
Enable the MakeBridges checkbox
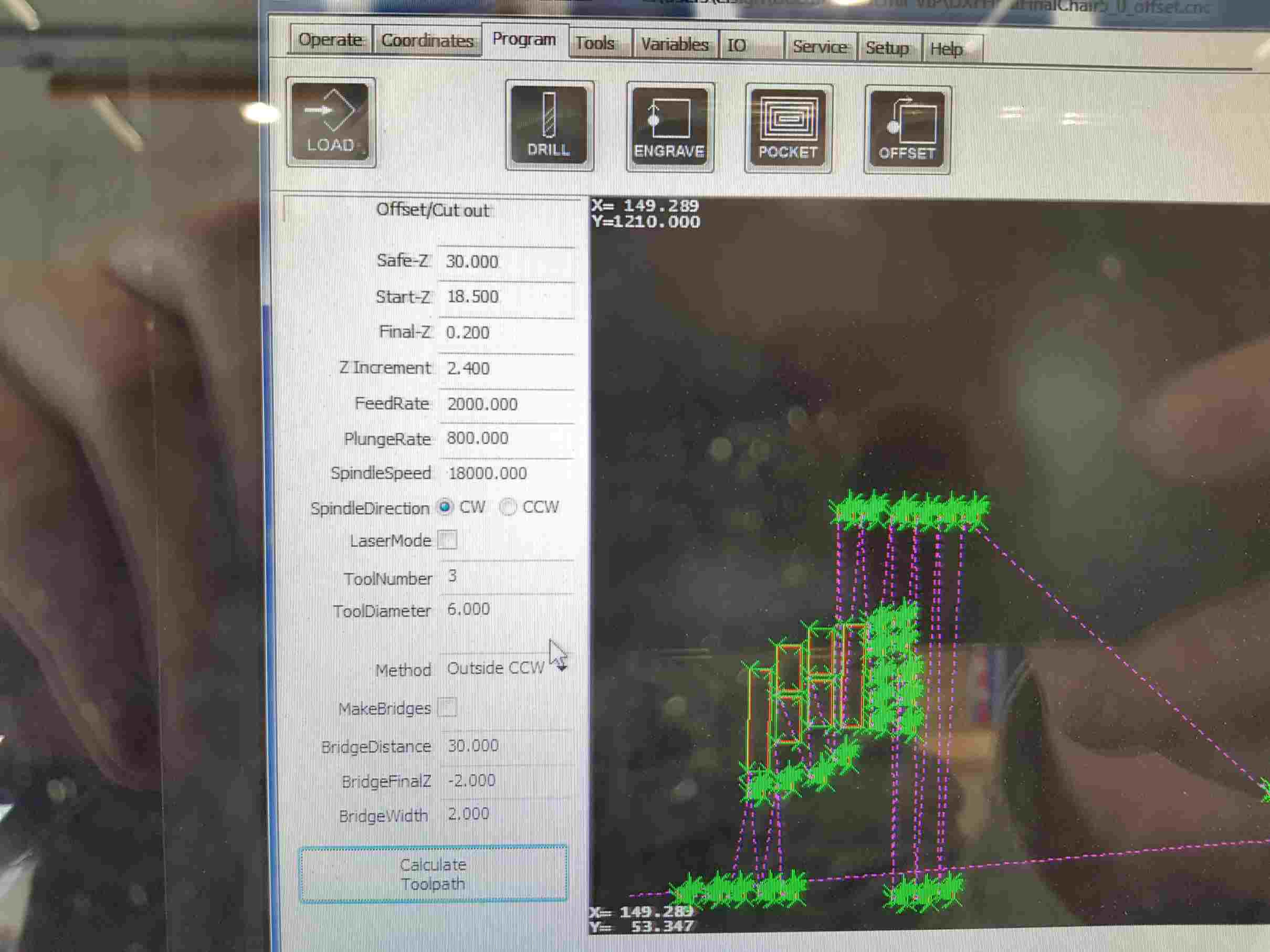click(447, 707)
